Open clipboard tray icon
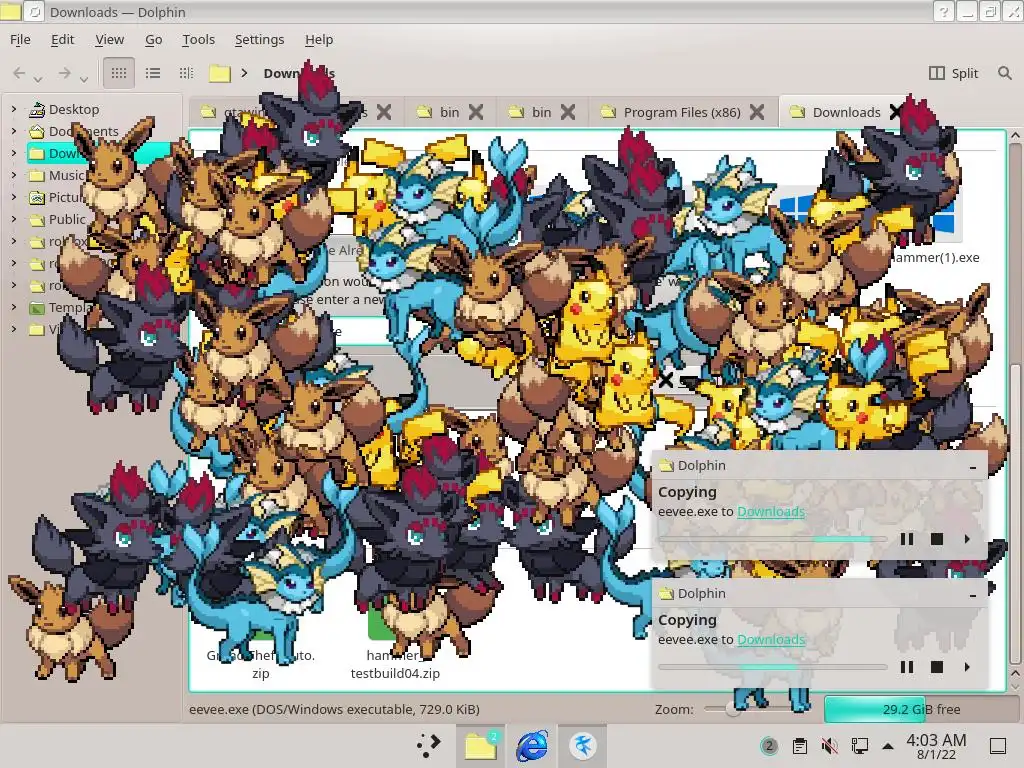Screen dimensions: 1024x768 point(799,746)
